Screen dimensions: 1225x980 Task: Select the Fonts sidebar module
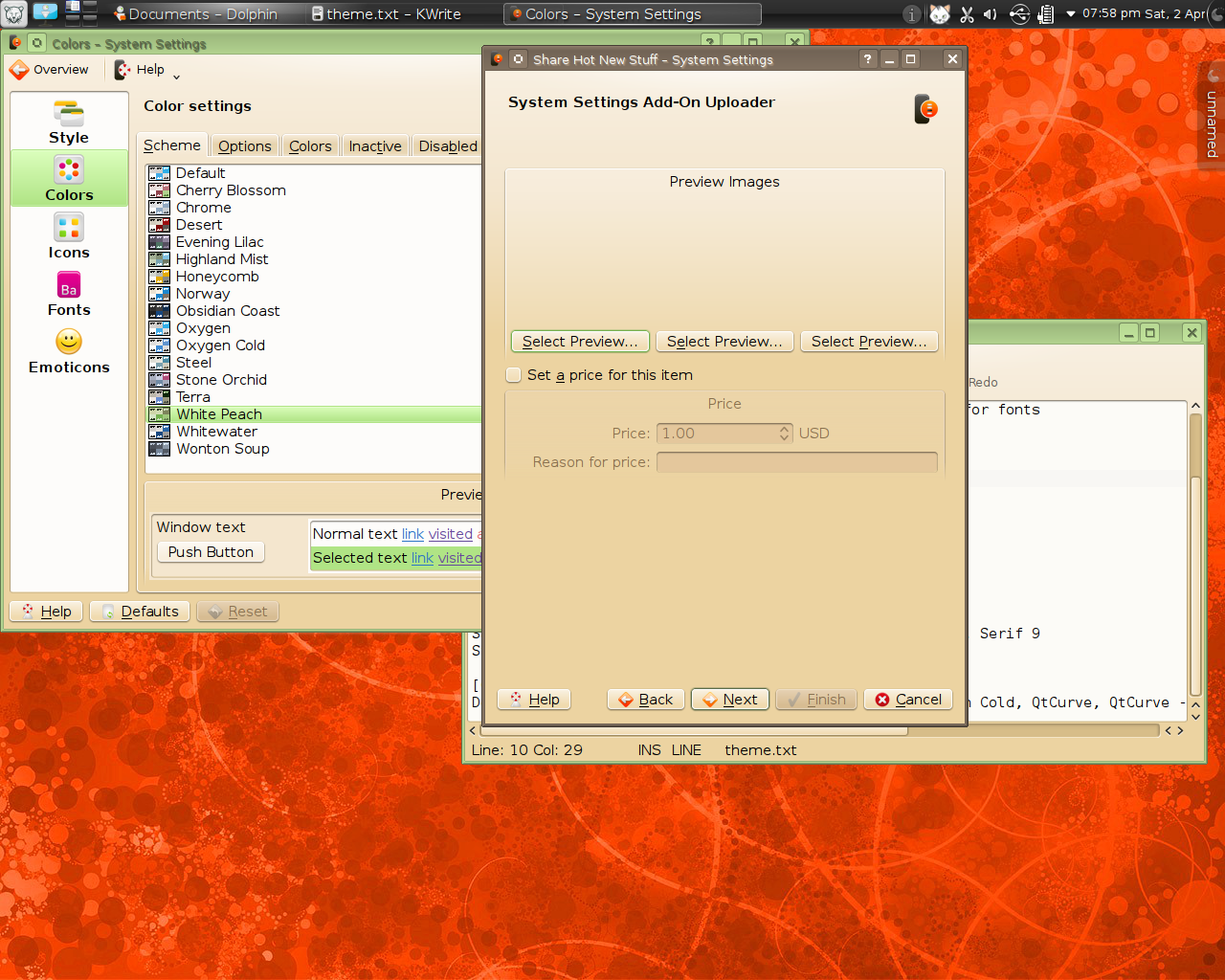69,294
